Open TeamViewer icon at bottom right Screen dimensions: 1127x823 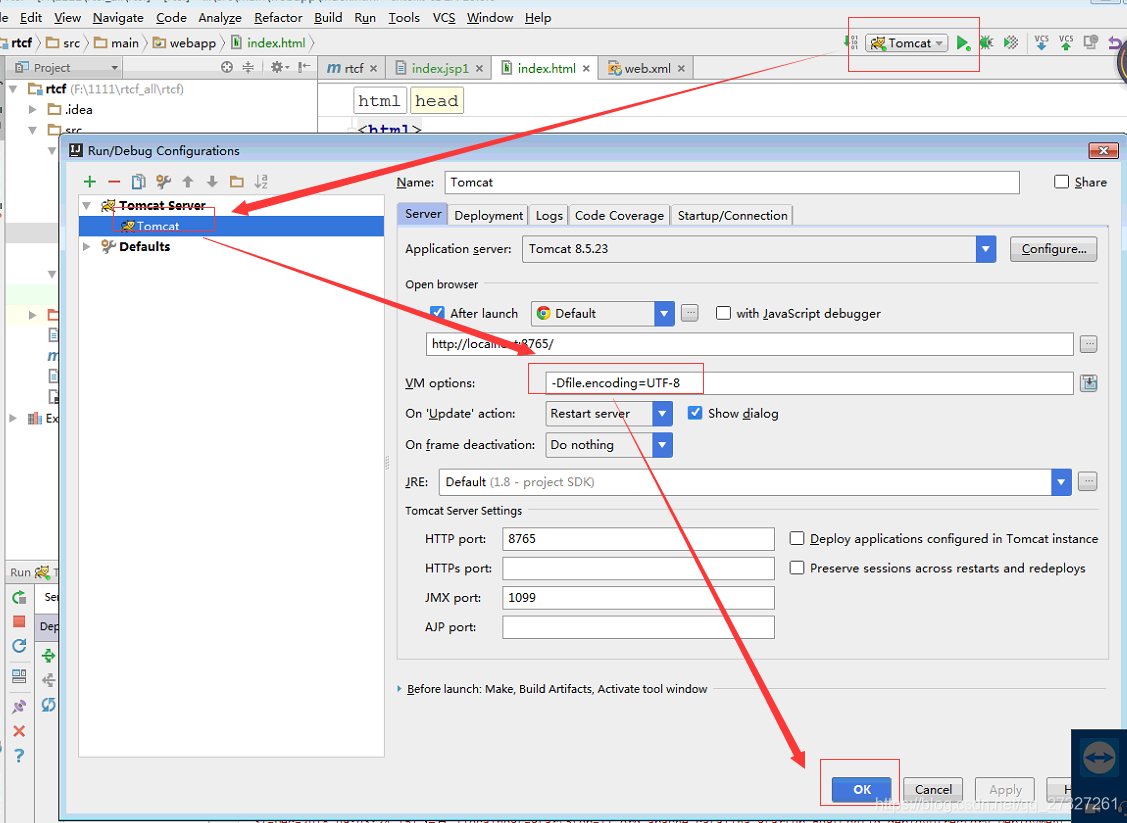point(1099,758)
